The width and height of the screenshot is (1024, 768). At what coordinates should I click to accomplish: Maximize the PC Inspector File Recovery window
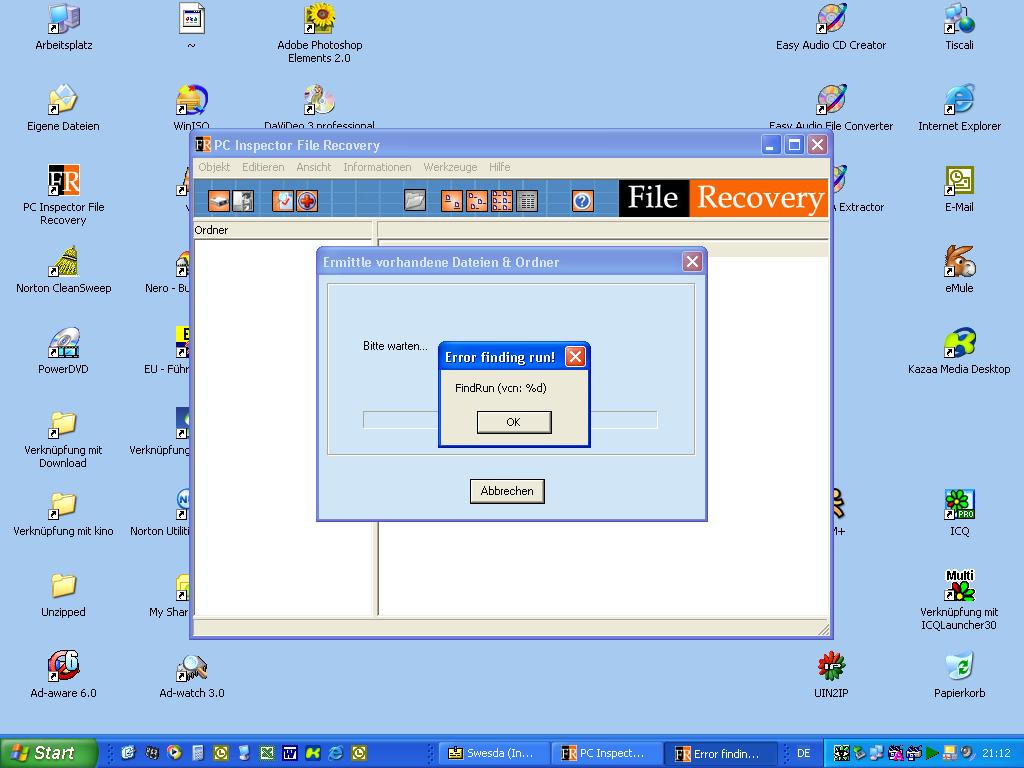[794, 145]
